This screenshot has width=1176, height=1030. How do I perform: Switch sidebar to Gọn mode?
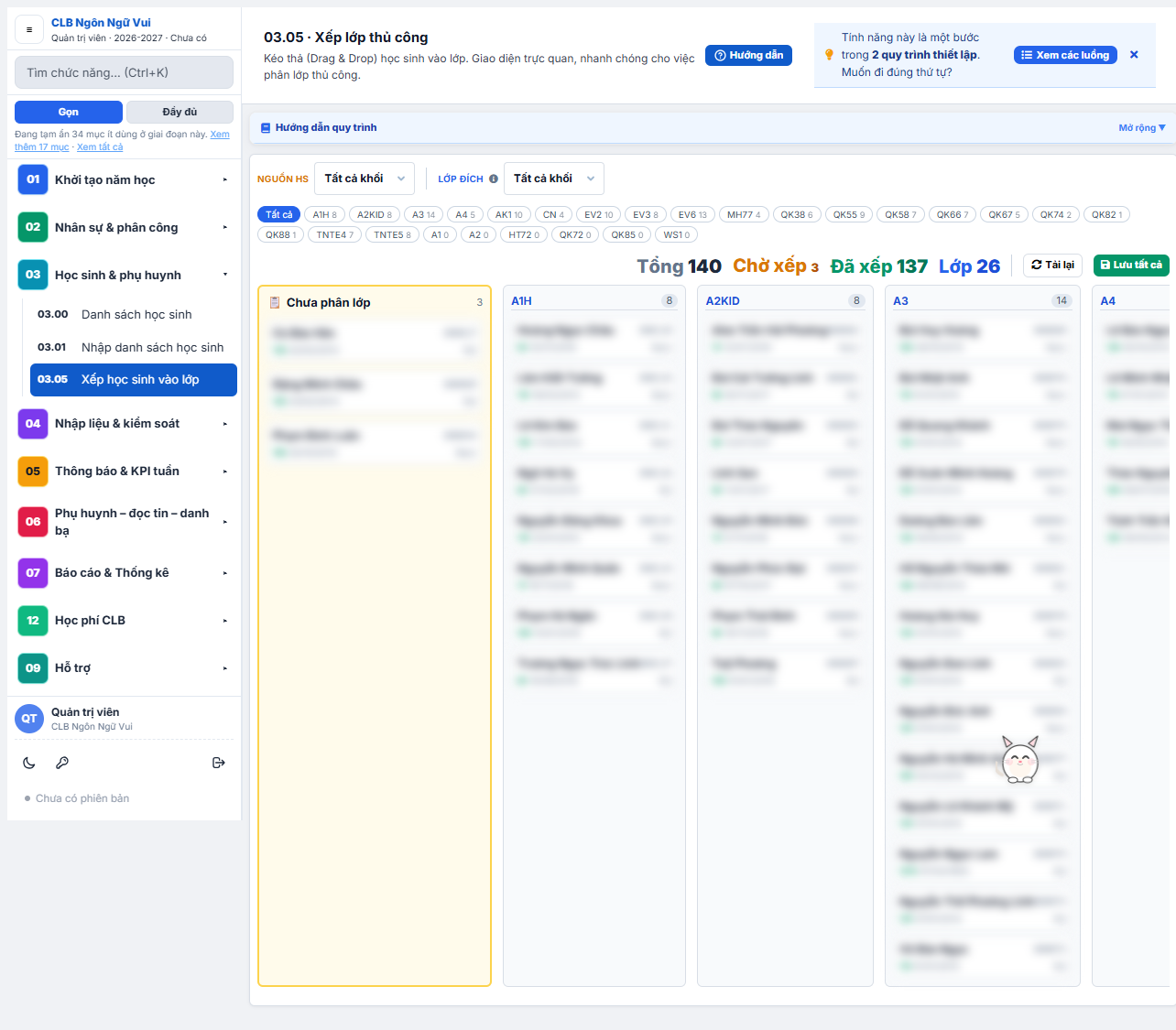[x=69, y=112]
